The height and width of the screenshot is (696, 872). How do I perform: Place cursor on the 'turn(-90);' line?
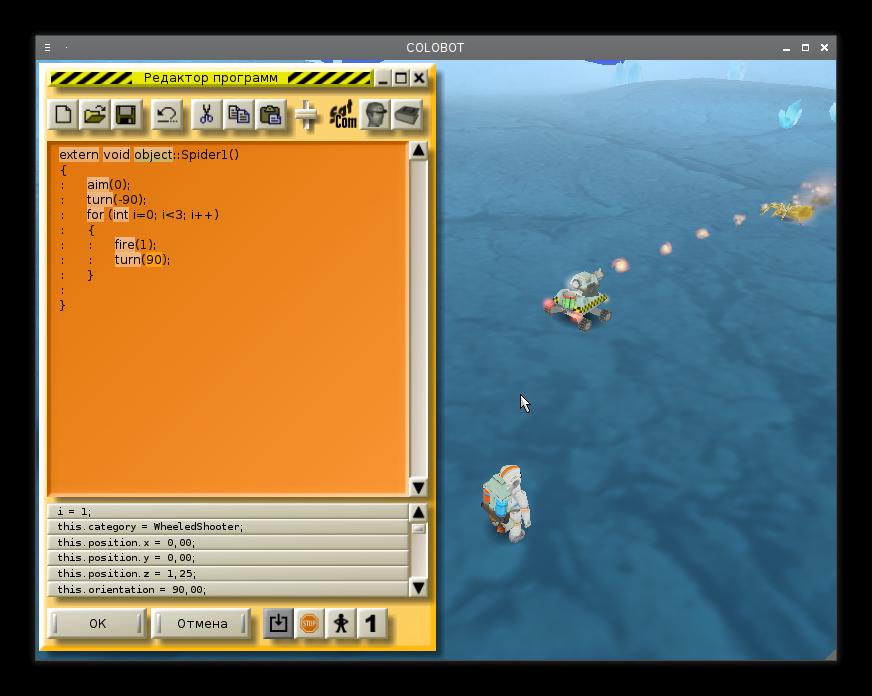116,200
